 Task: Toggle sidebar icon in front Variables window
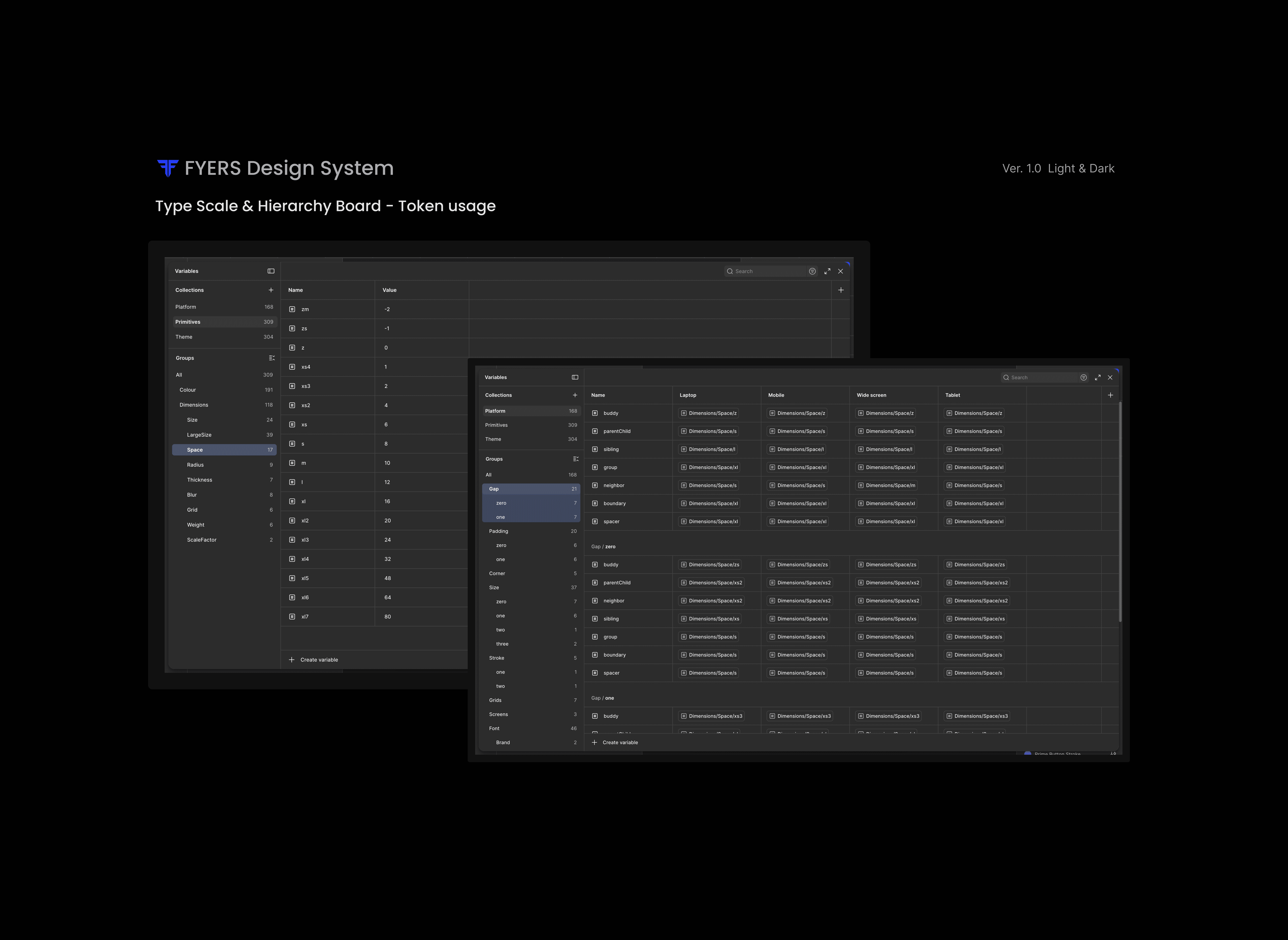[575, 377]
